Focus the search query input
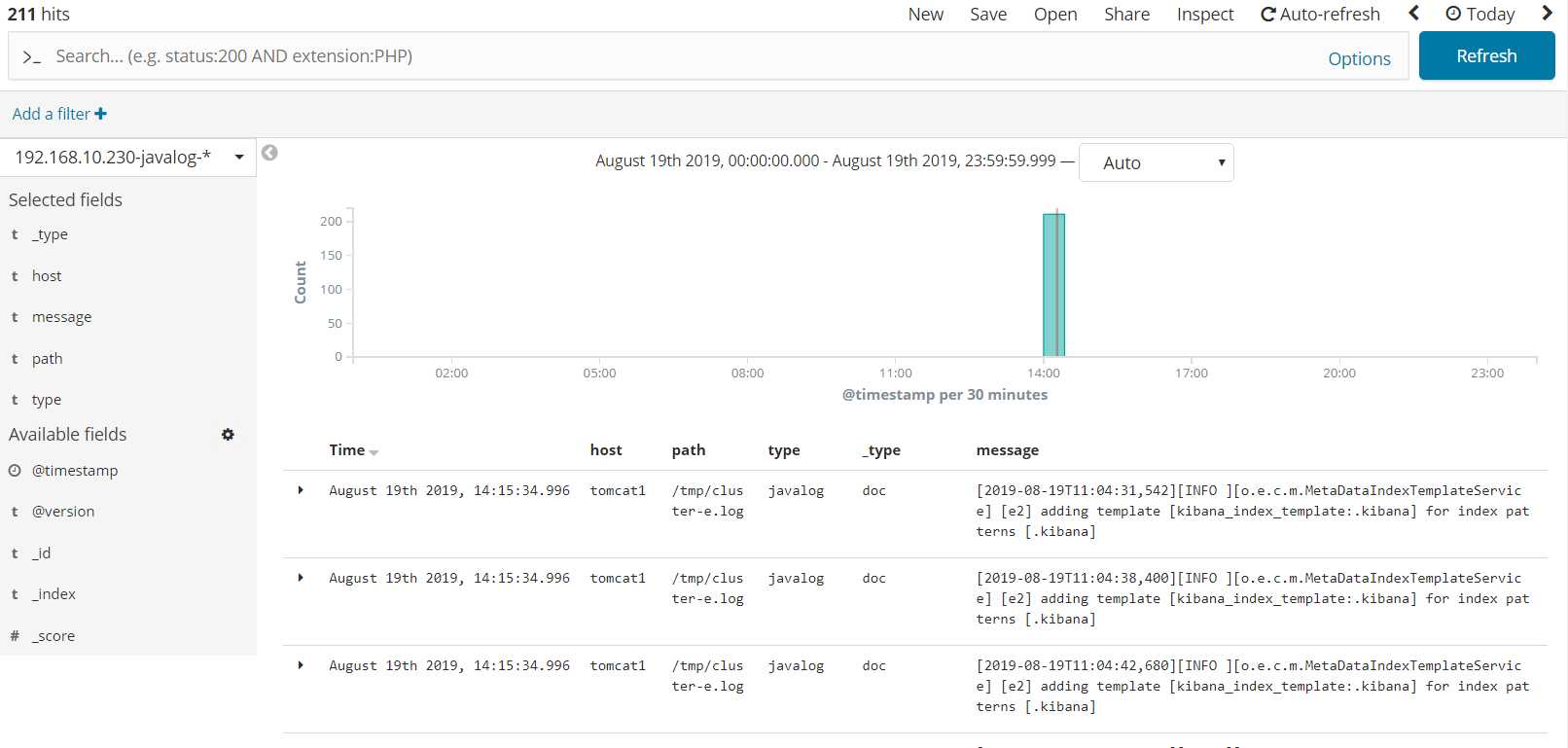The width and height of the screenshot is (1568, 748). (x=681, y=56)
